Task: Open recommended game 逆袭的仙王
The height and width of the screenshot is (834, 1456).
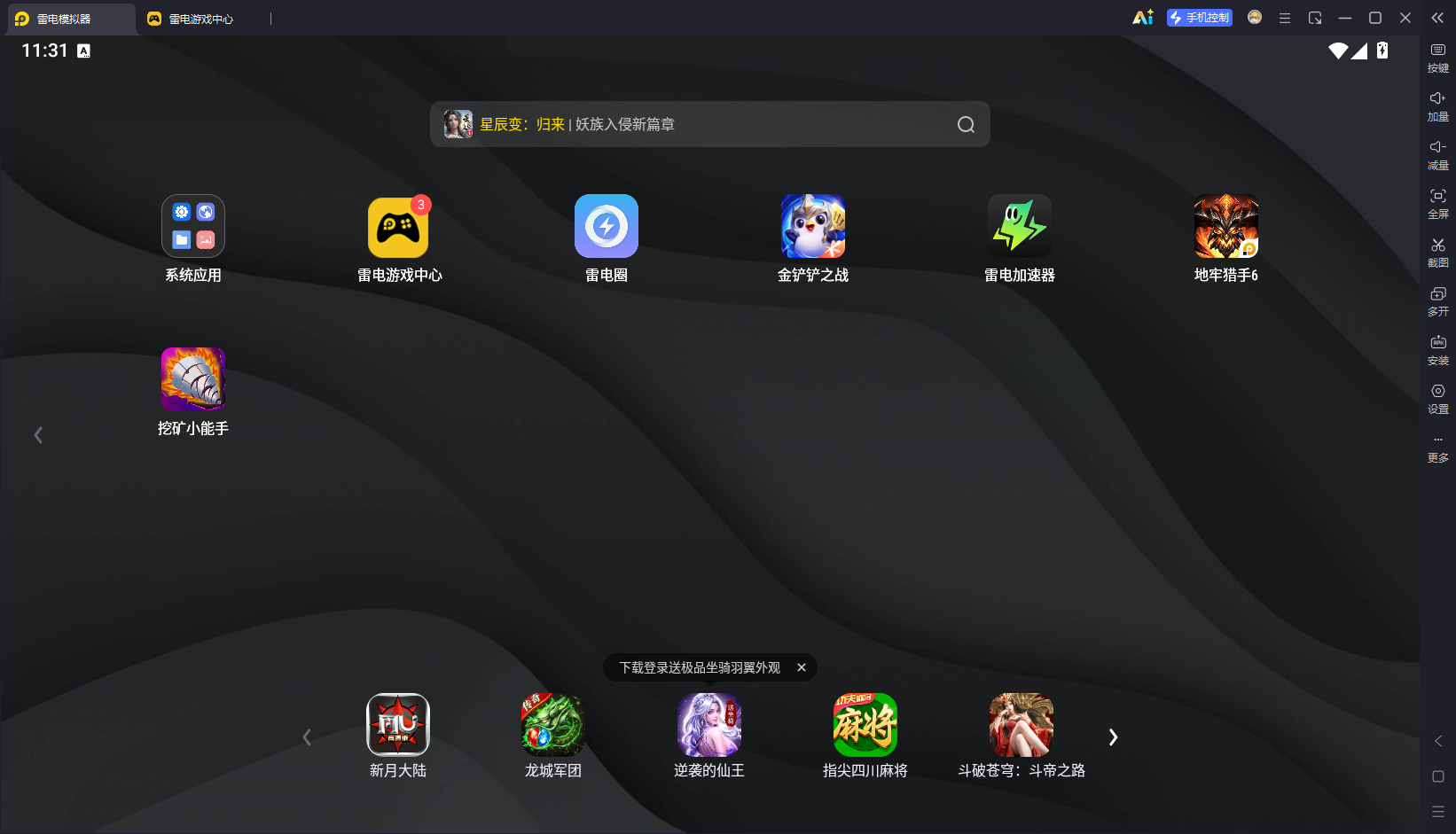Action: 709,725
